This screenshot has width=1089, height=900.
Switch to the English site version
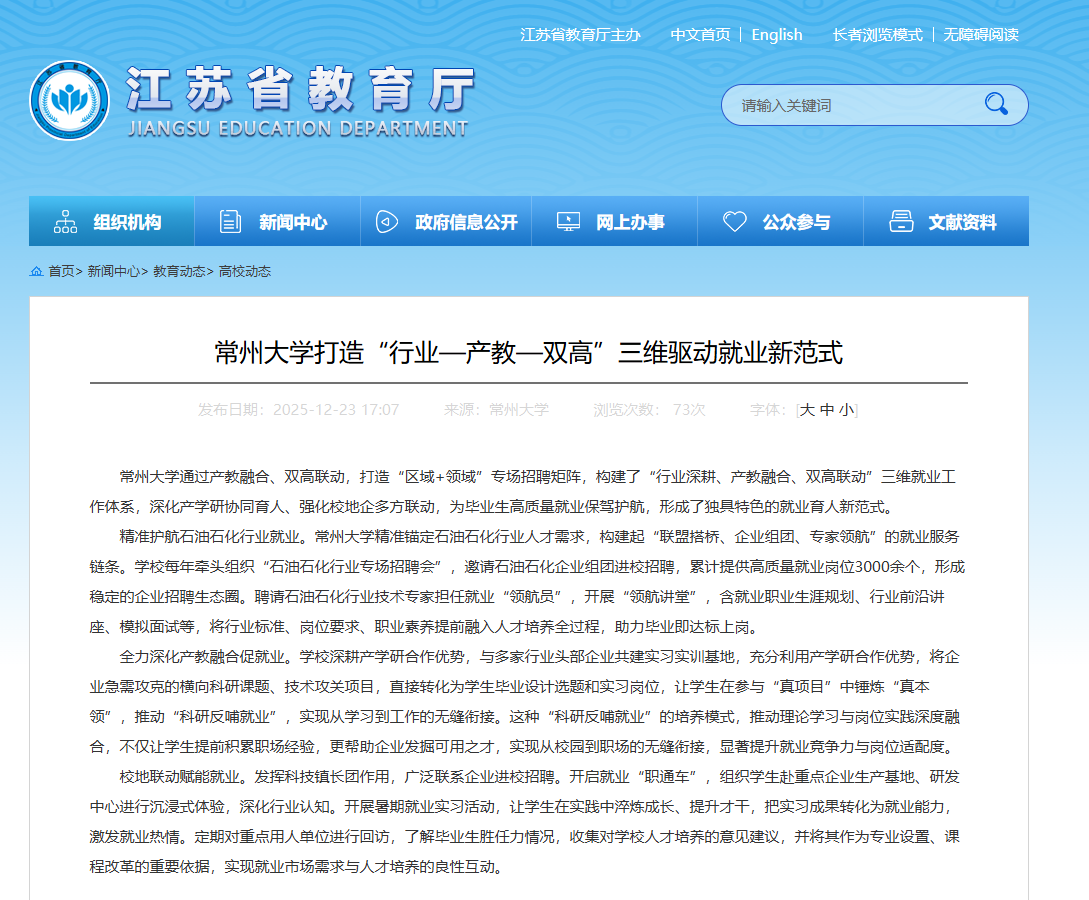pyautogui.click(x=777, y=35)
